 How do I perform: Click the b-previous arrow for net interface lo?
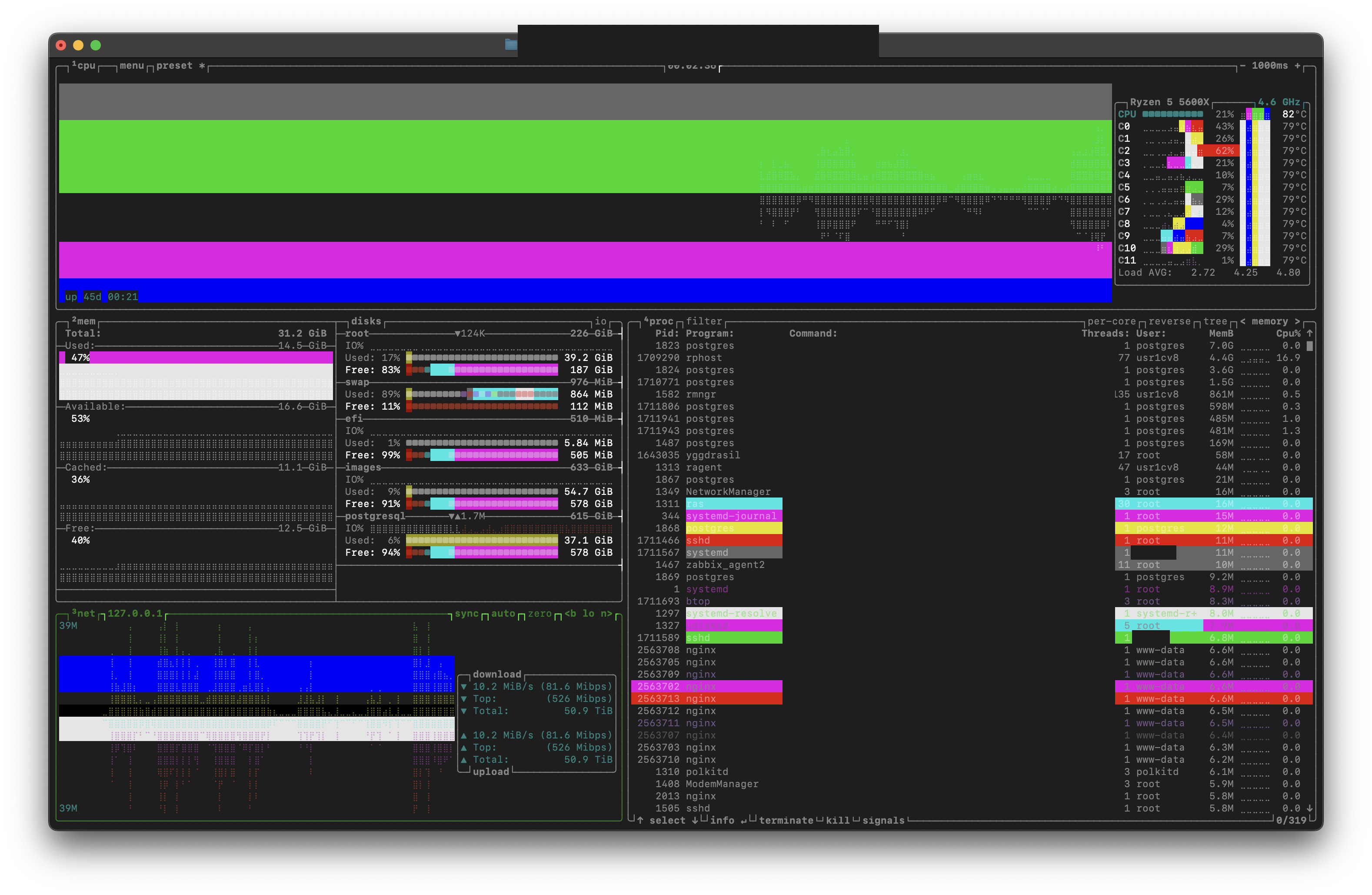(570, 614)
